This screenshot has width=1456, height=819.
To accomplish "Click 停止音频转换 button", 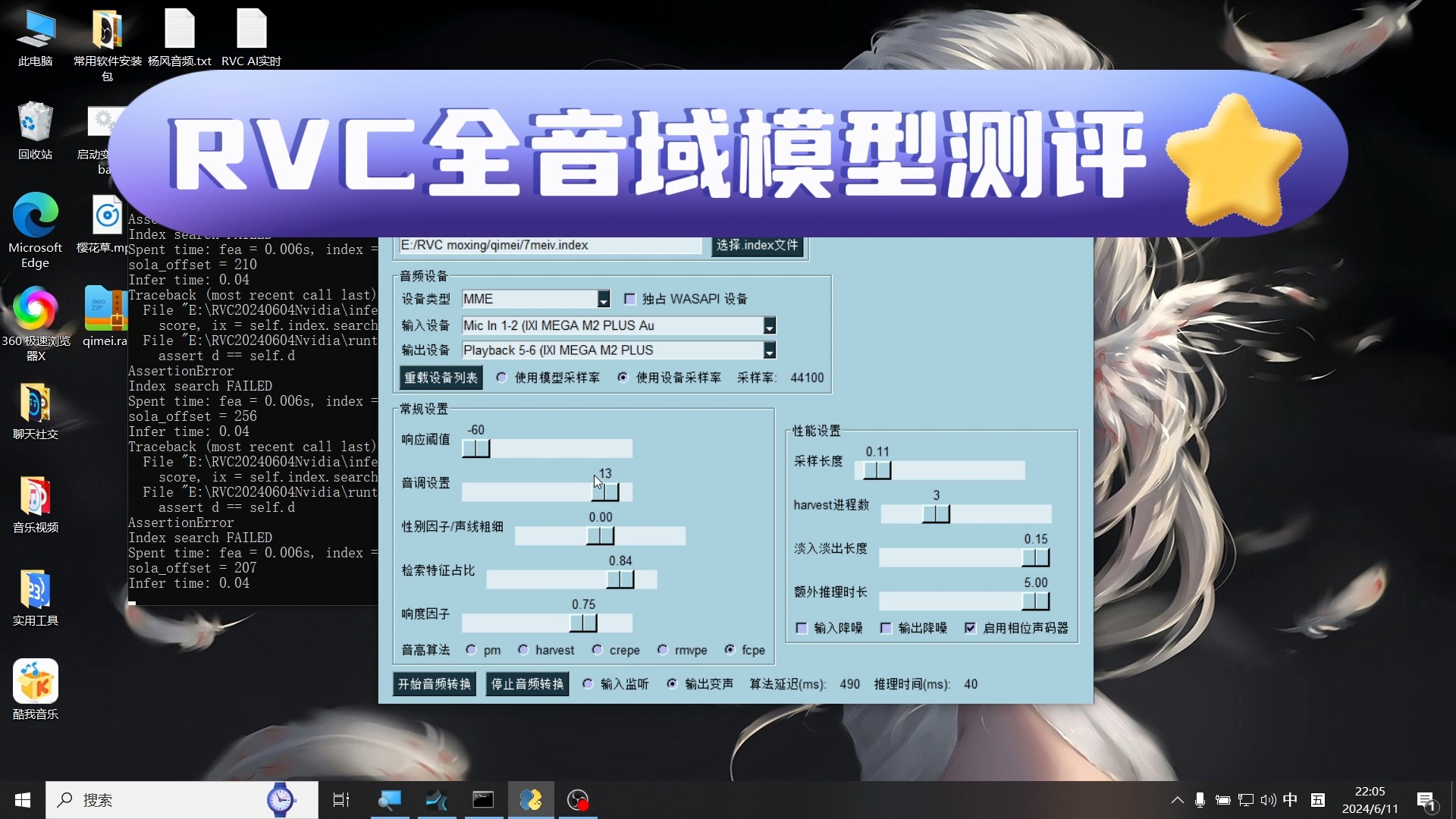I will pyautogui.click(x=527, y=684).
